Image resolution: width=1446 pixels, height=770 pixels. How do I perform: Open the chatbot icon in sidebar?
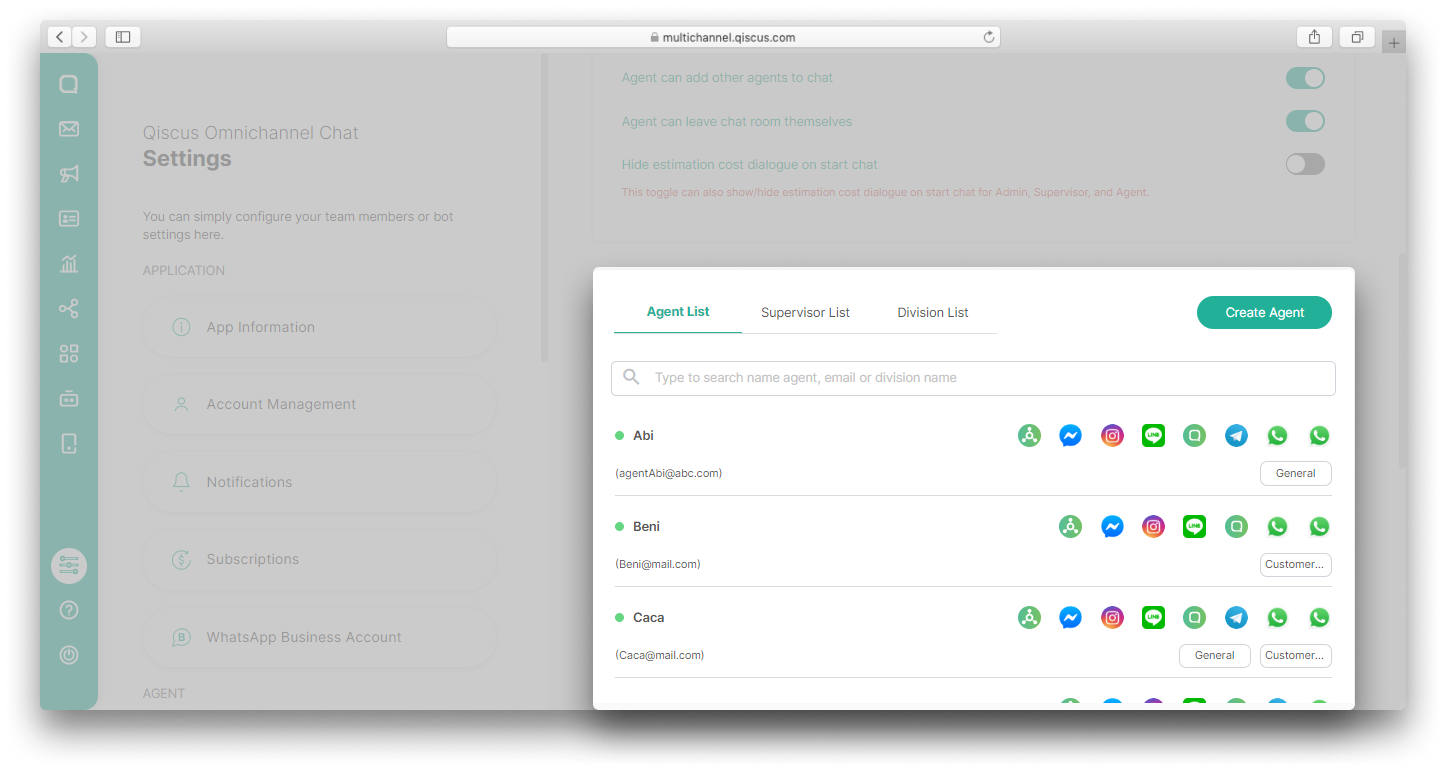coord(69,398)
